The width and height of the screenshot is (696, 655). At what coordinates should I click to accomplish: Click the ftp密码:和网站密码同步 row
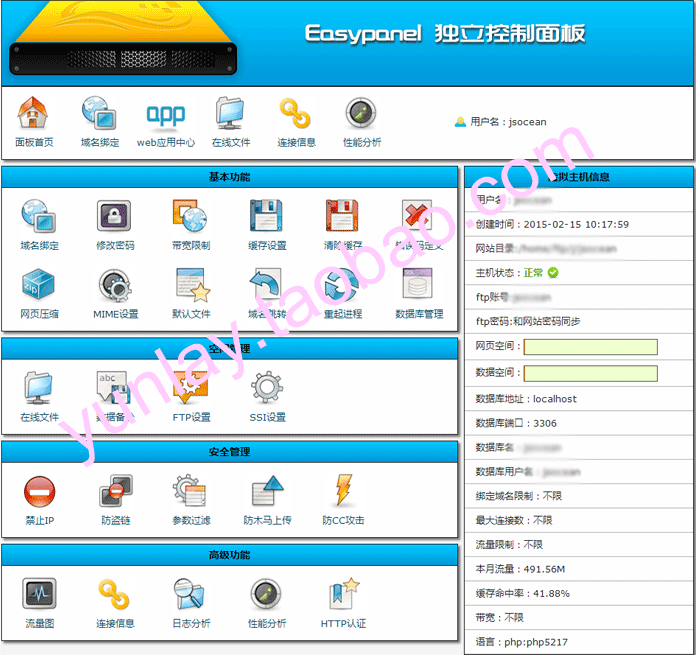[579, 321]
